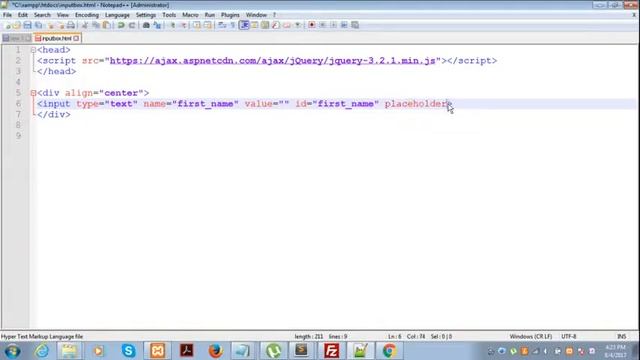Collapse the head block fold marker
640x360 pixels.
[x=33, y=50]
